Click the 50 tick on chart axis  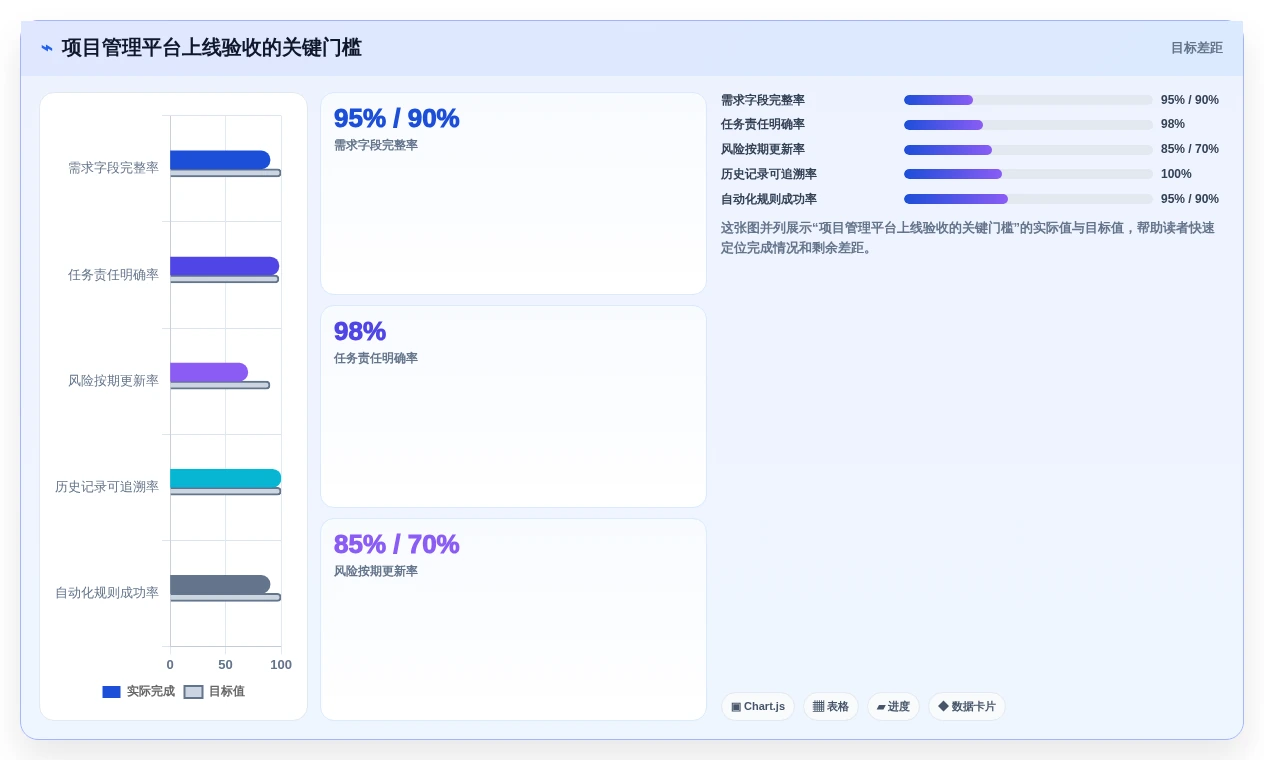[225, 665]
